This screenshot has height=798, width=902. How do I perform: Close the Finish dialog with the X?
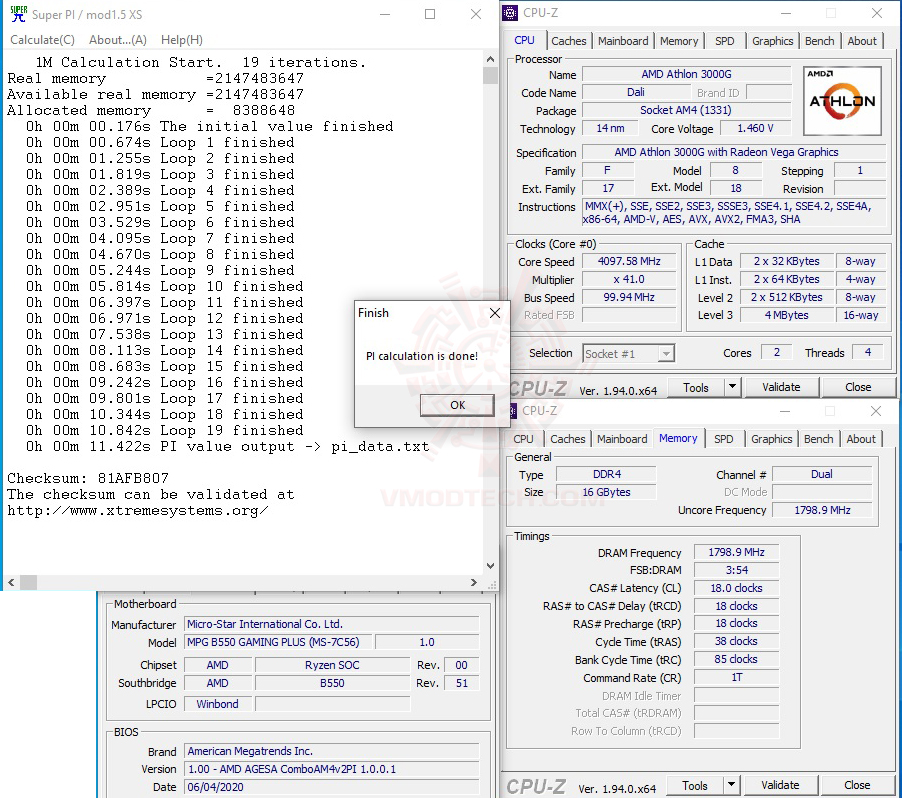495,313
